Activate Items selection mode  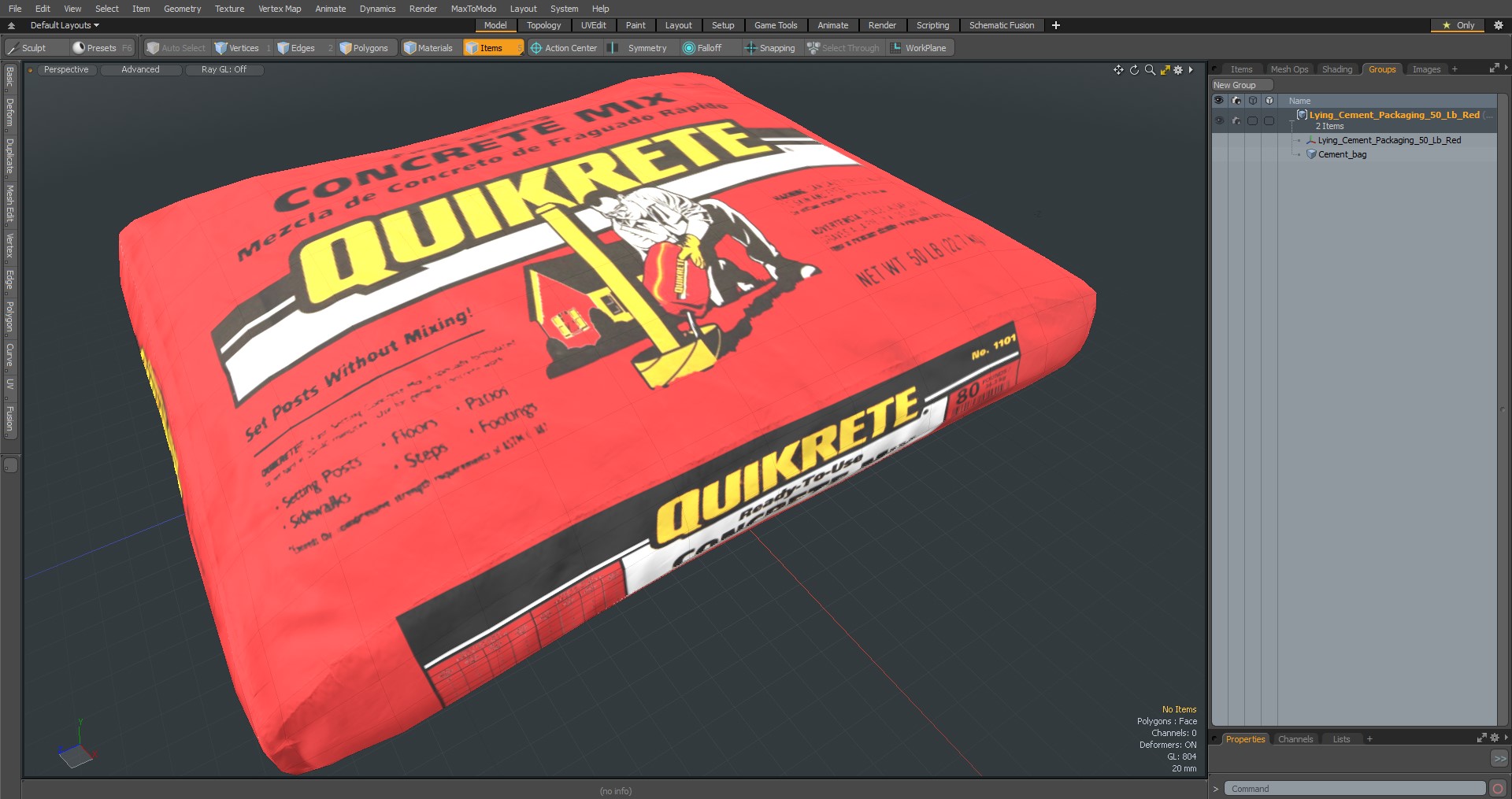(x=493, y=48)
